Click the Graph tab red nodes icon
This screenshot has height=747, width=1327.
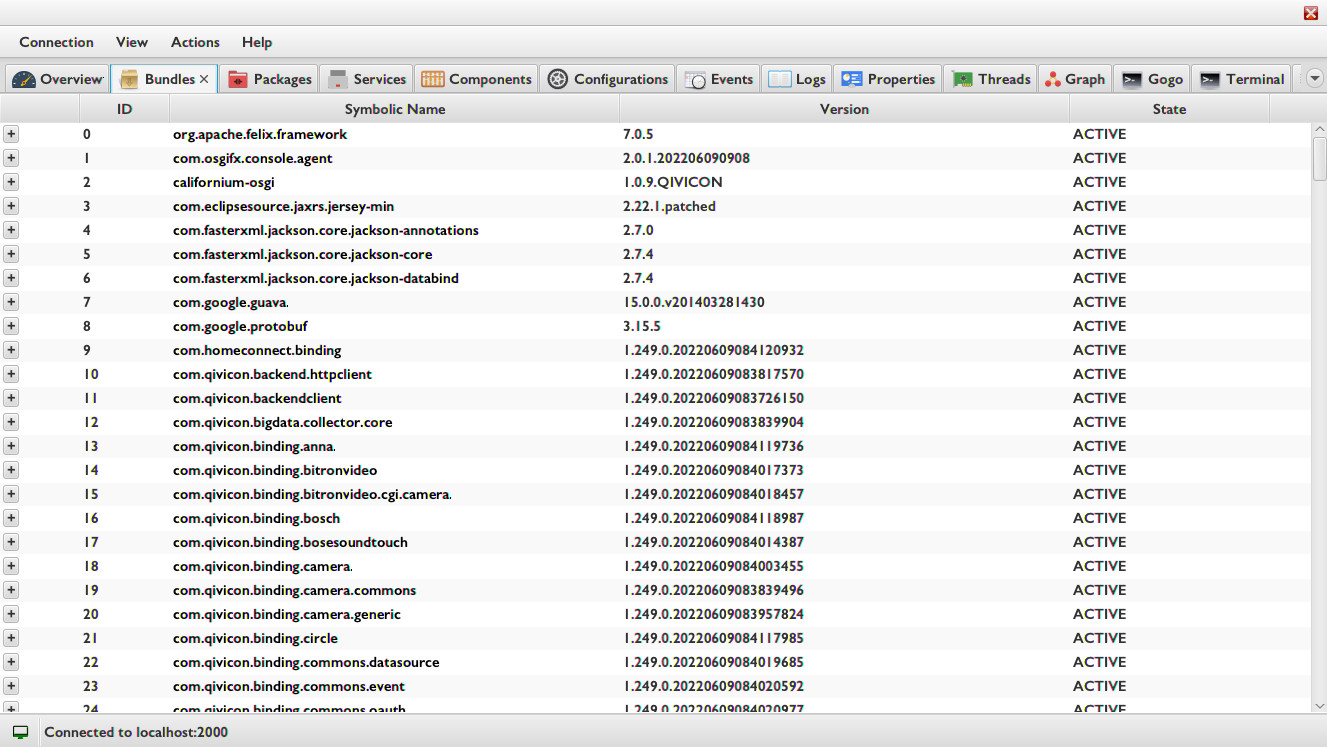(x=1053, y=79)
